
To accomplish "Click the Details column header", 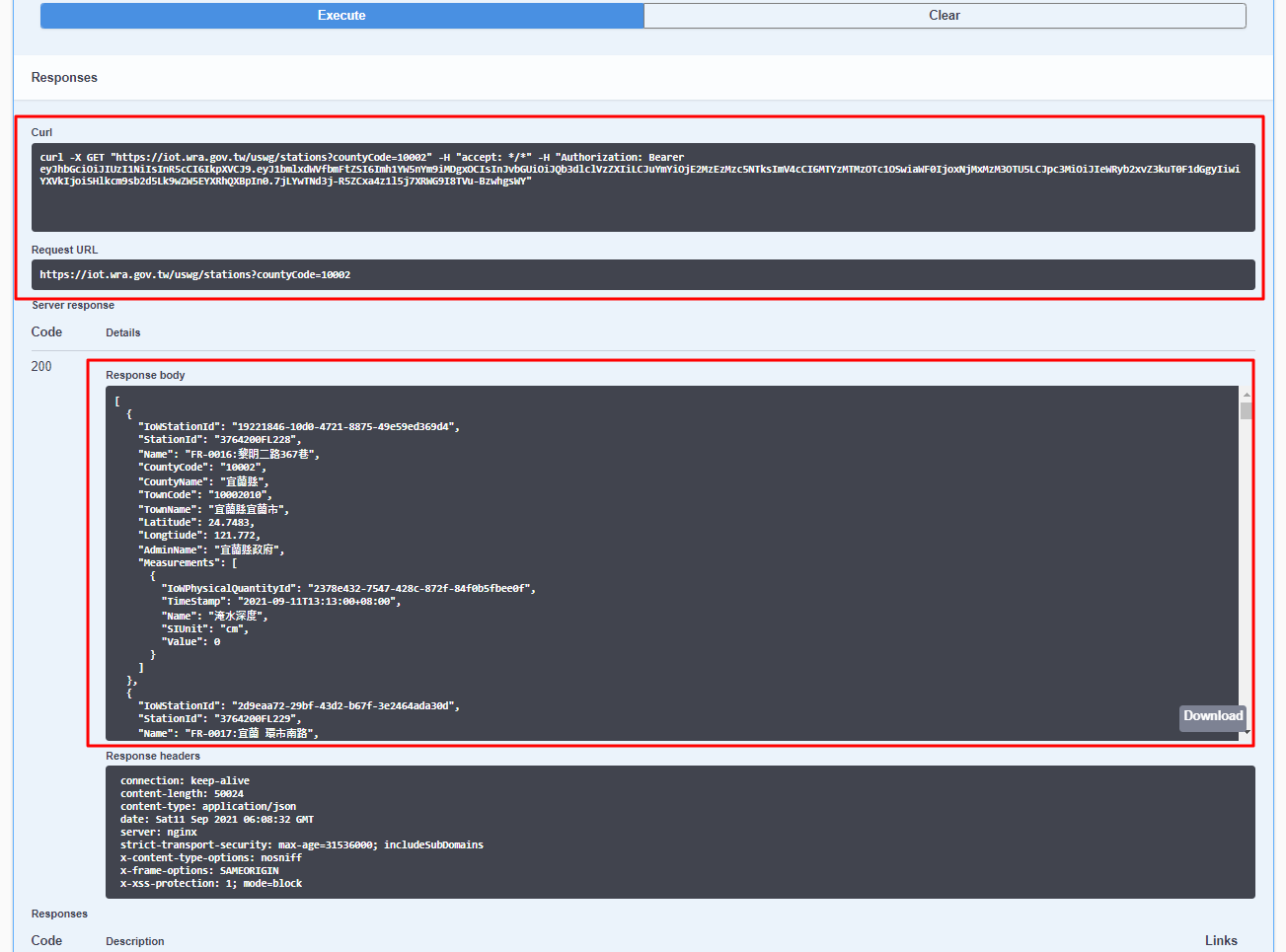I will (123, 332).
